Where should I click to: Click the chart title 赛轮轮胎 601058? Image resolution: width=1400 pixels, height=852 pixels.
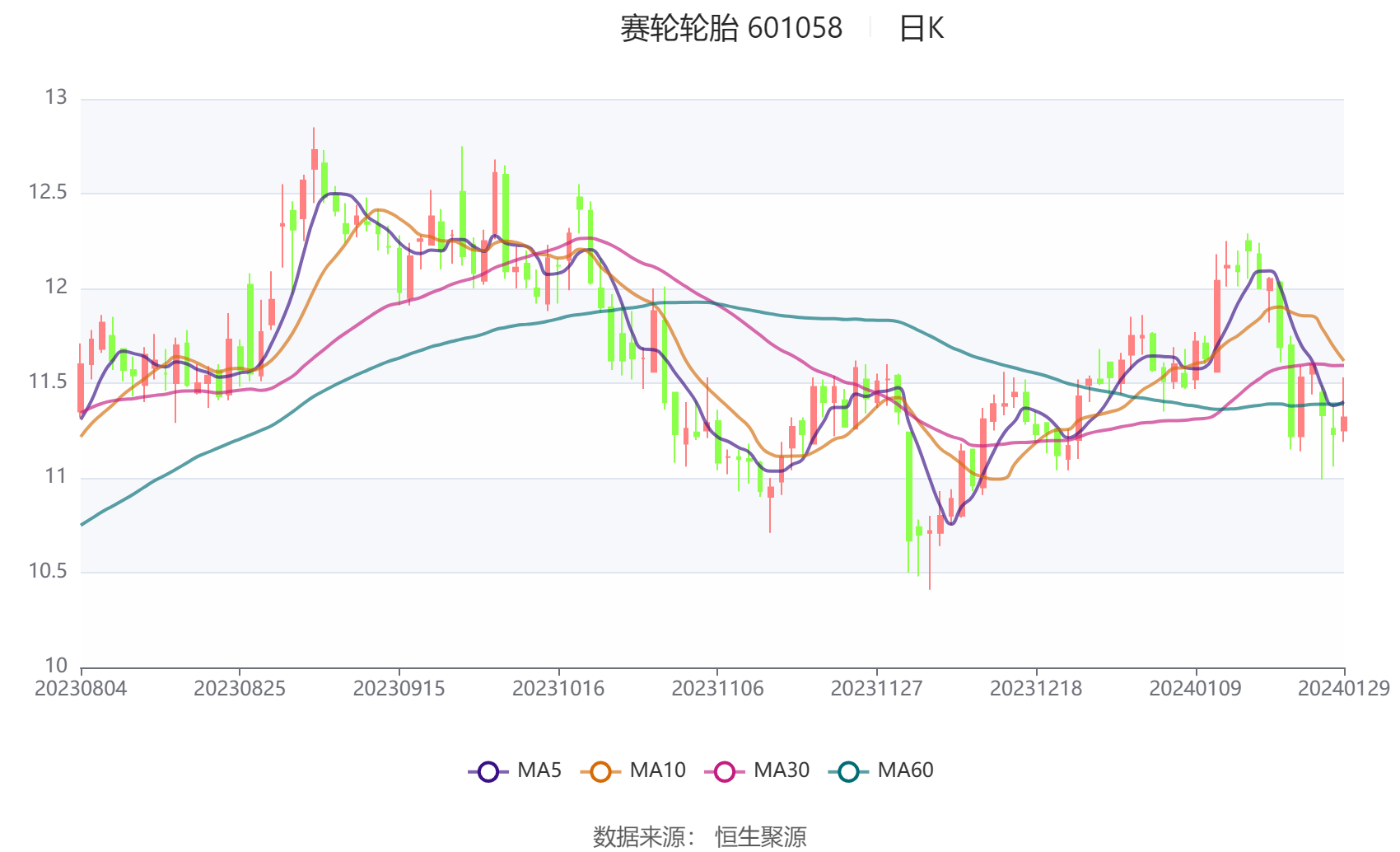coord(731,29)
